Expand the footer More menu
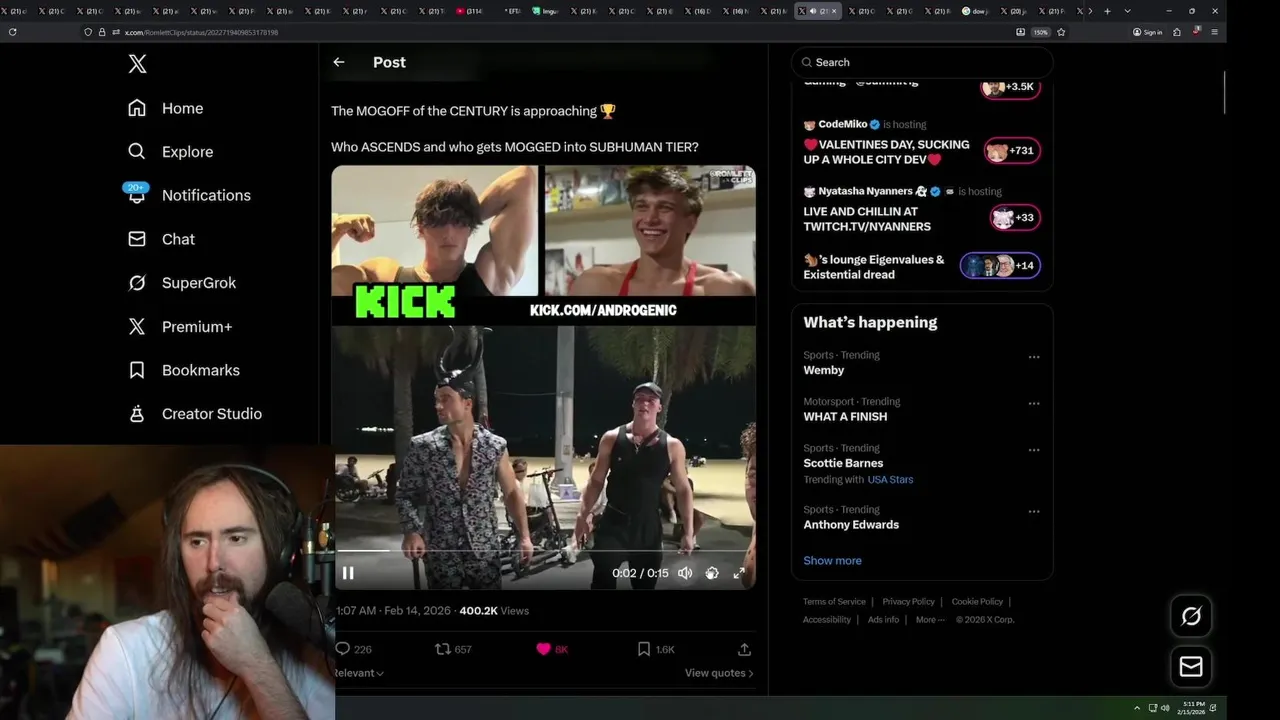 pyautogui.click(x=930, y=620)
